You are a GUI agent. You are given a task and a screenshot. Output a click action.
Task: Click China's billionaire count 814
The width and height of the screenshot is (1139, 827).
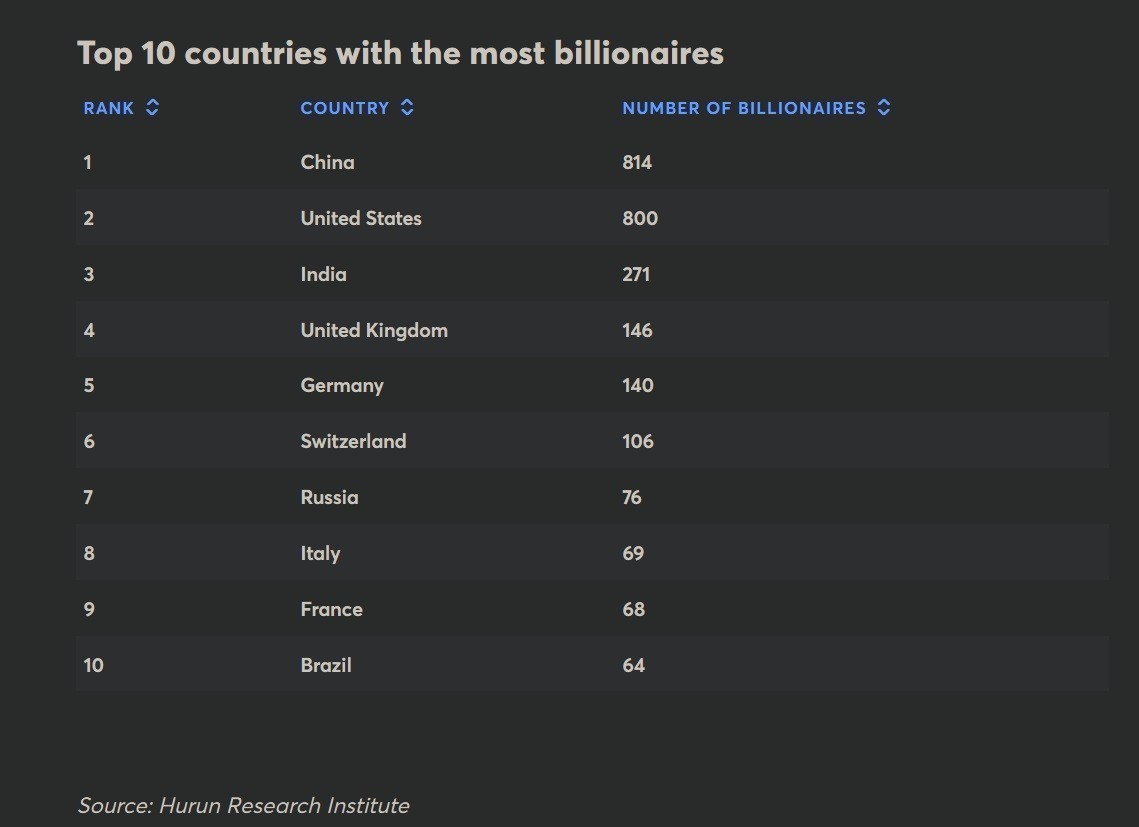tap(637, 162)
